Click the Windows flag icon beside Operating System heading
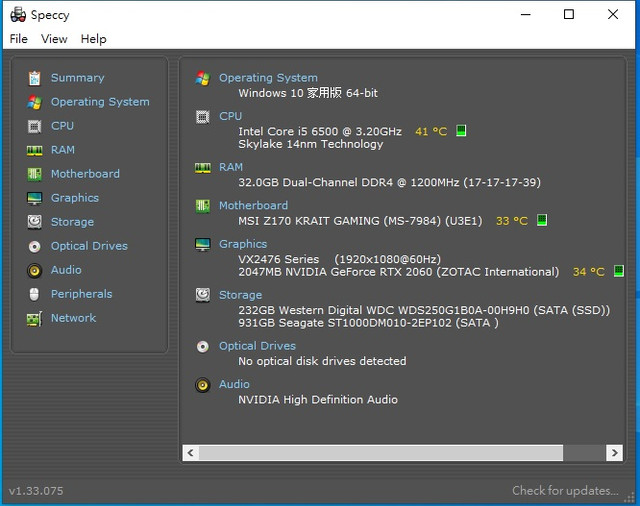 pyautogui.click(x=202, y=78)
